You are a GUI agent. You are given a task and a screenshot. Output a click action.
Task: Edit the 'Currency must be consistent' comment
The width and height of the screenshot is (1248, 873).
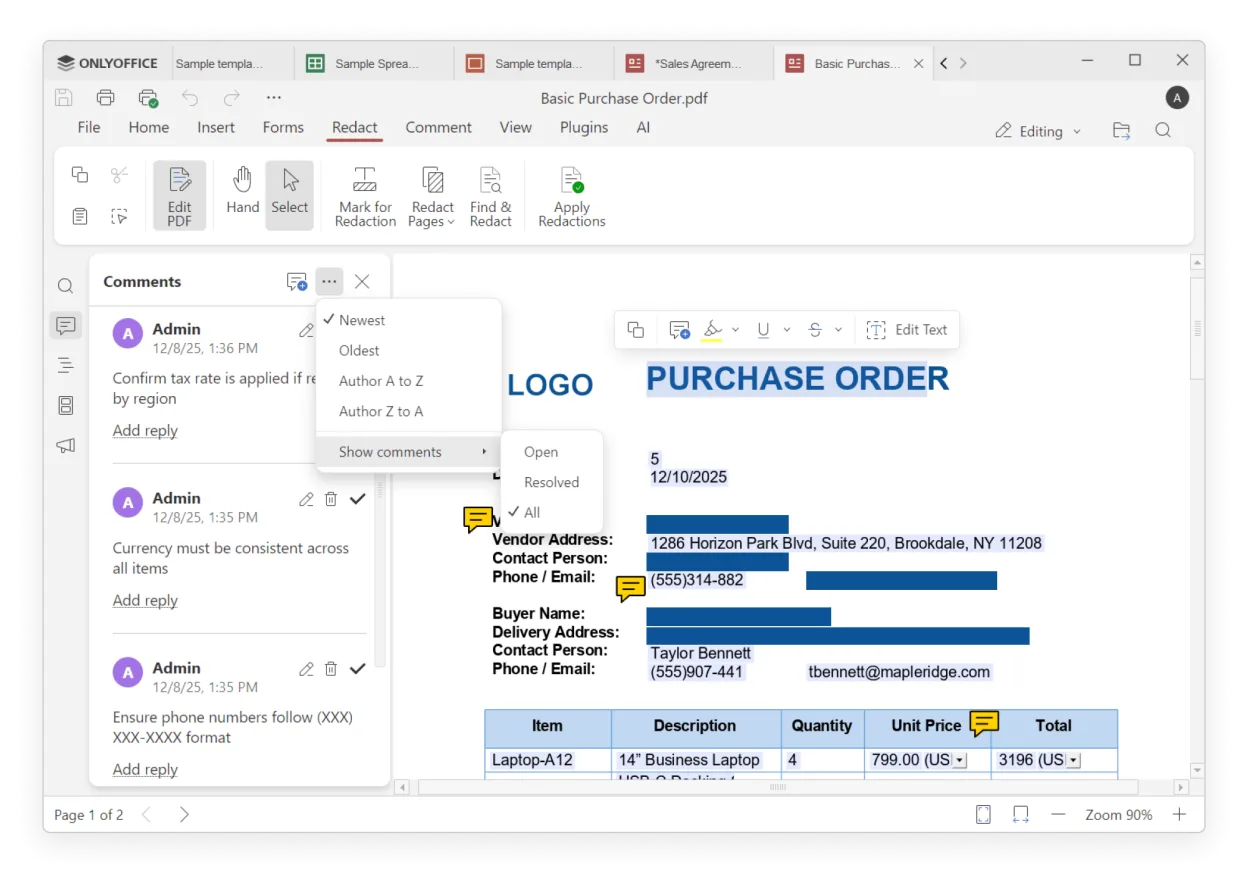point(306,499)
